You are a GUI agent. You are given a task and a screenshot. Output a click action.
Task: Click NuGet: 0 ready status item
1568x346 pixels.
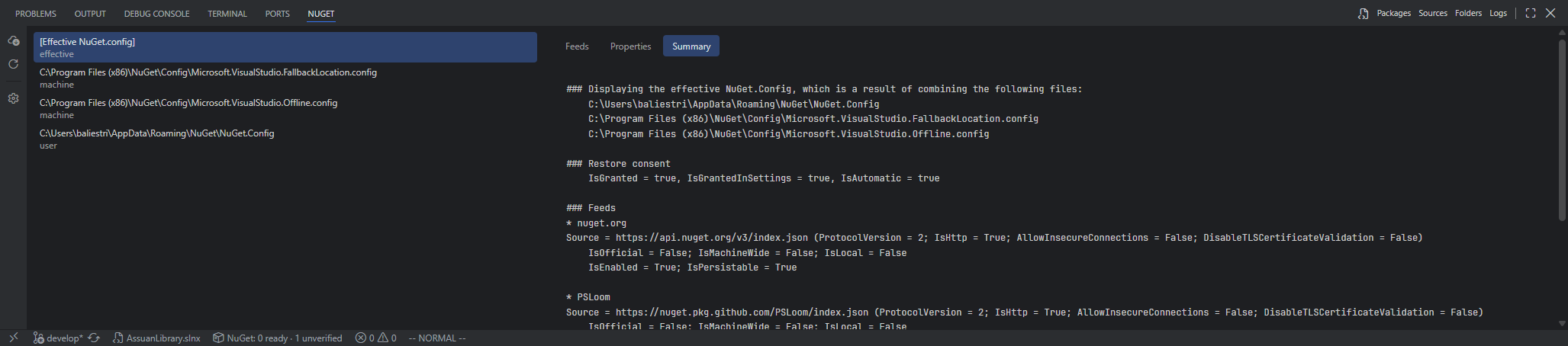(277, 338)
